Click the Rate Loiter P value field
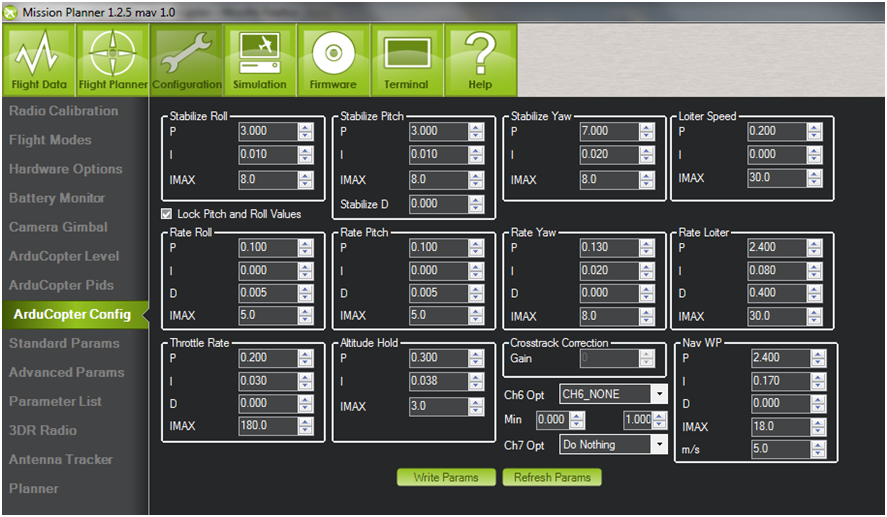 tap(777, 247)
